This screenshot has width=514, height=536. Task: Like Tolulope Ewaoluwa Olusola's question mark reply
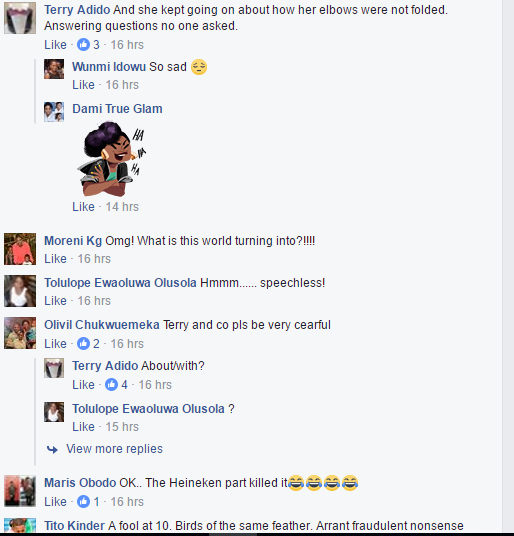(83, 427)
